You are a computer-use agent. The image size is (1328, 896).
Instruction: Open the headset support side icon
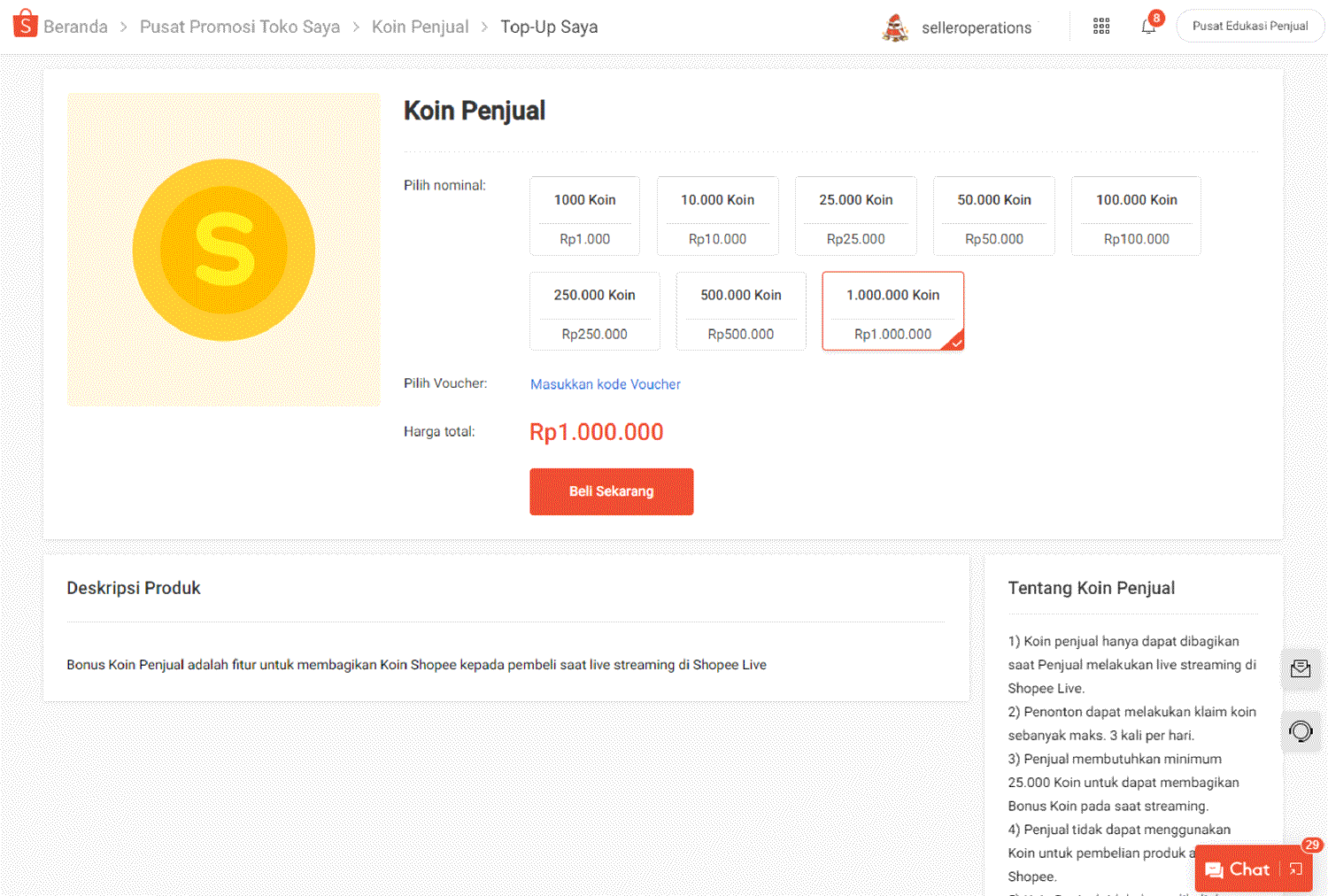coord(1301,731)
